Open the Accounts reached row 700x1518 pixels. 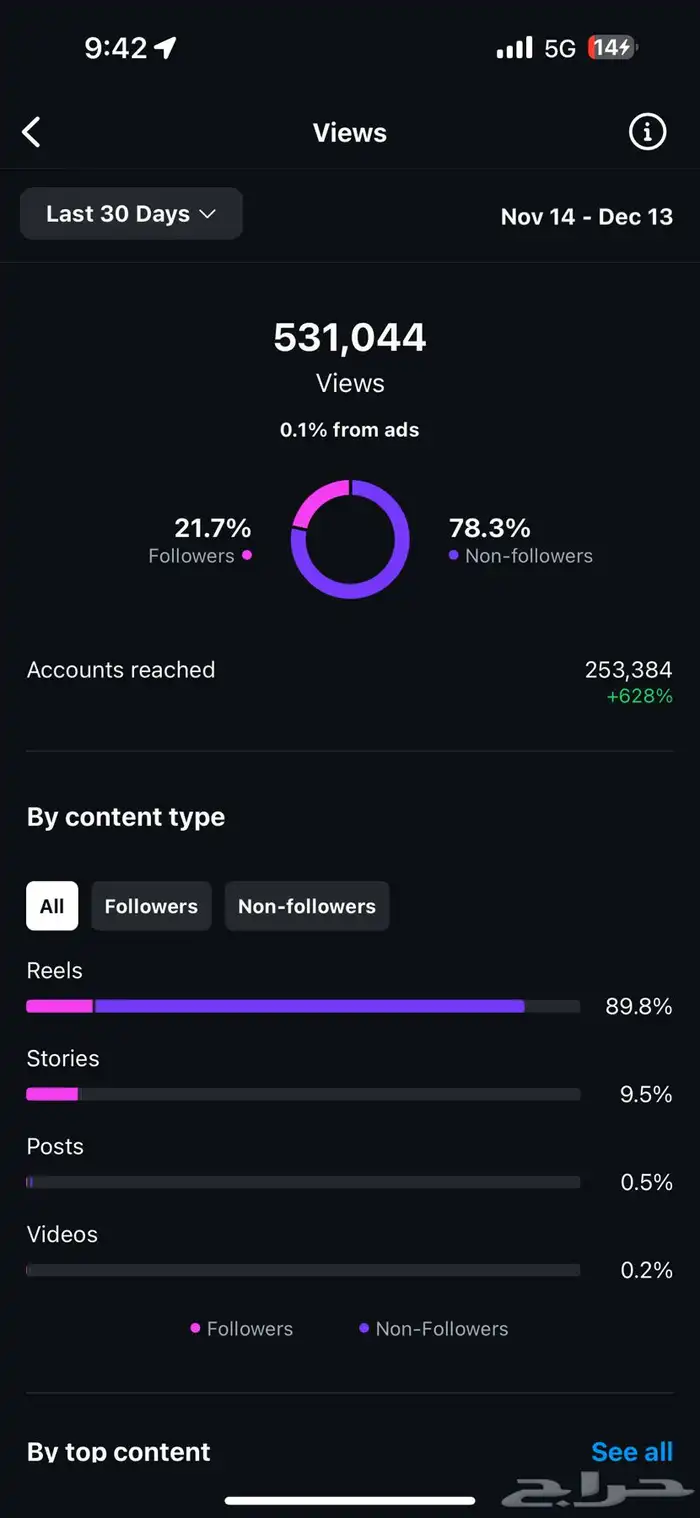[x=350, y=681]
